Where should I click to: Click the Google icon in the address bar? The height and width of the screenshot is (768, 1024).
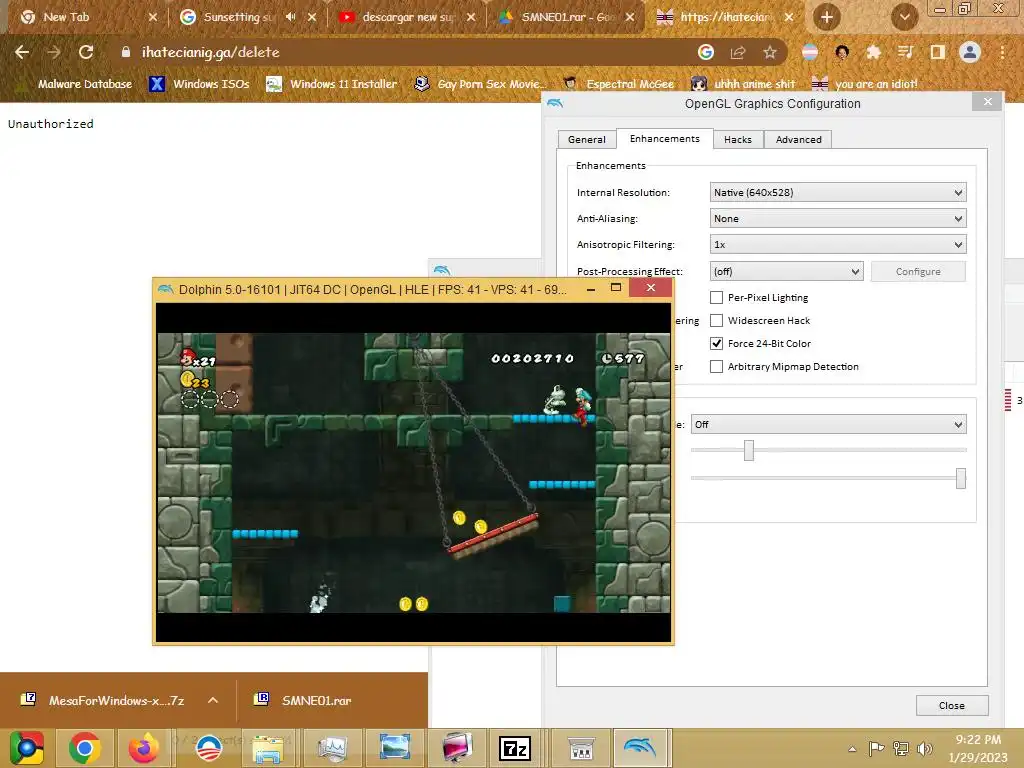tap(706, 52)
